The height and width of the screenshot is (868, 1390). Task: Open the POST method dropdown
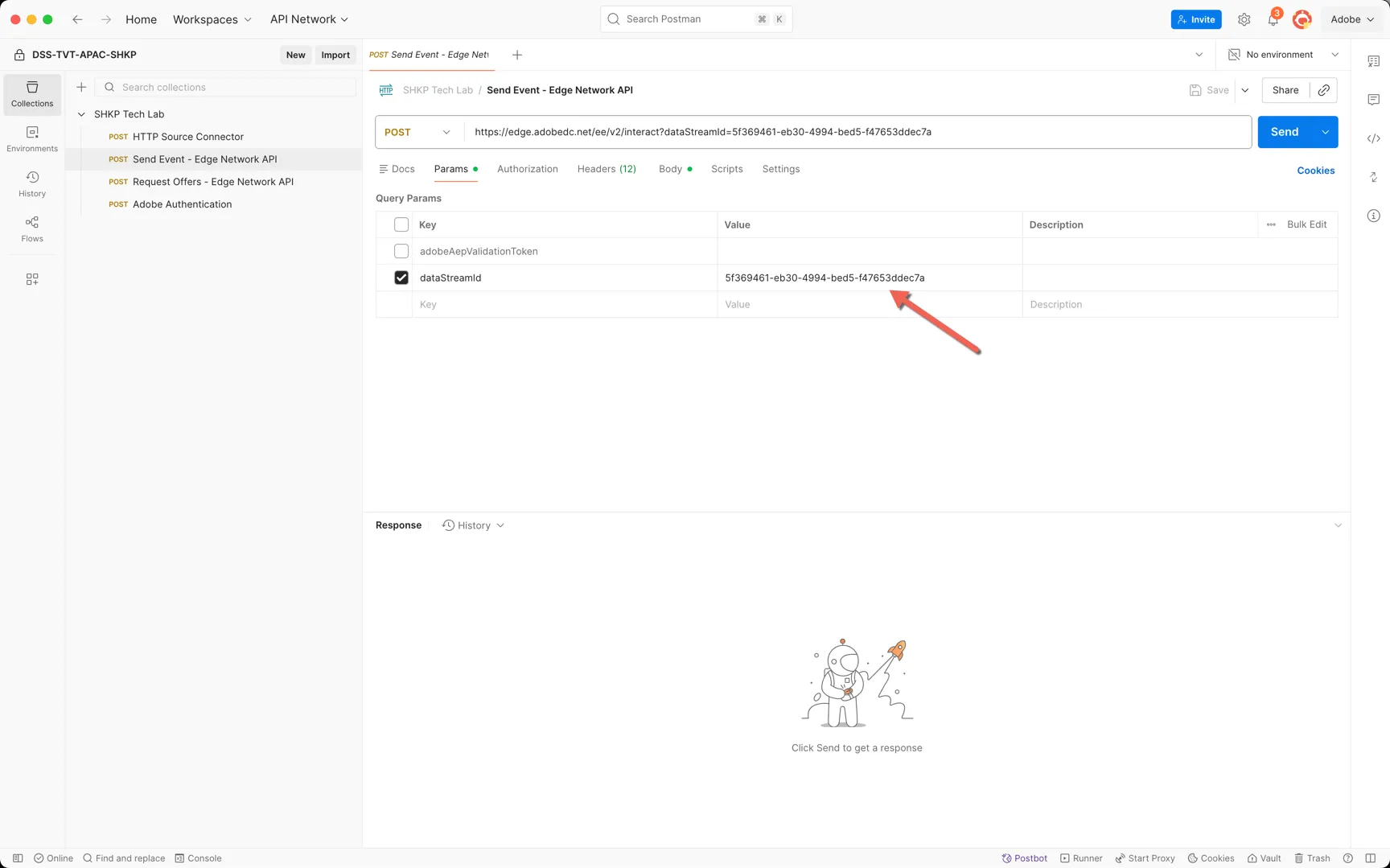418,132
